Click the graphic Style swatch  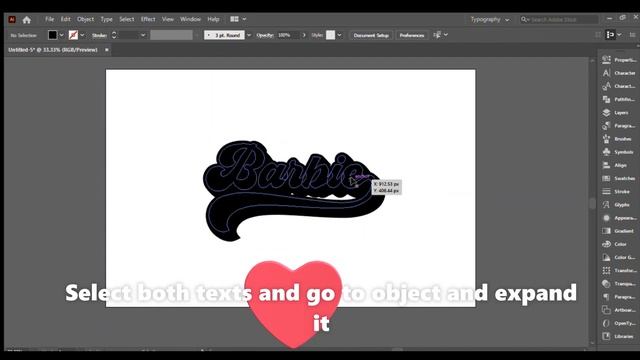331,35
